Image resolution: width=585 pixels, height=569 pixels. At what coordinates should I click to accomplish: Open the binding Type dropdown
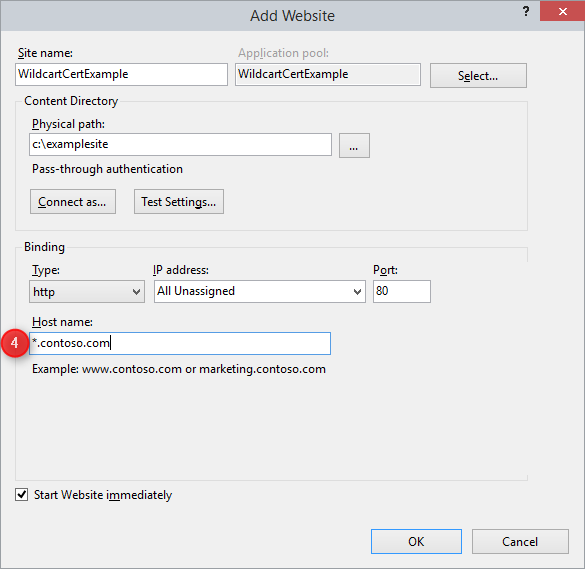coord(87,291)
